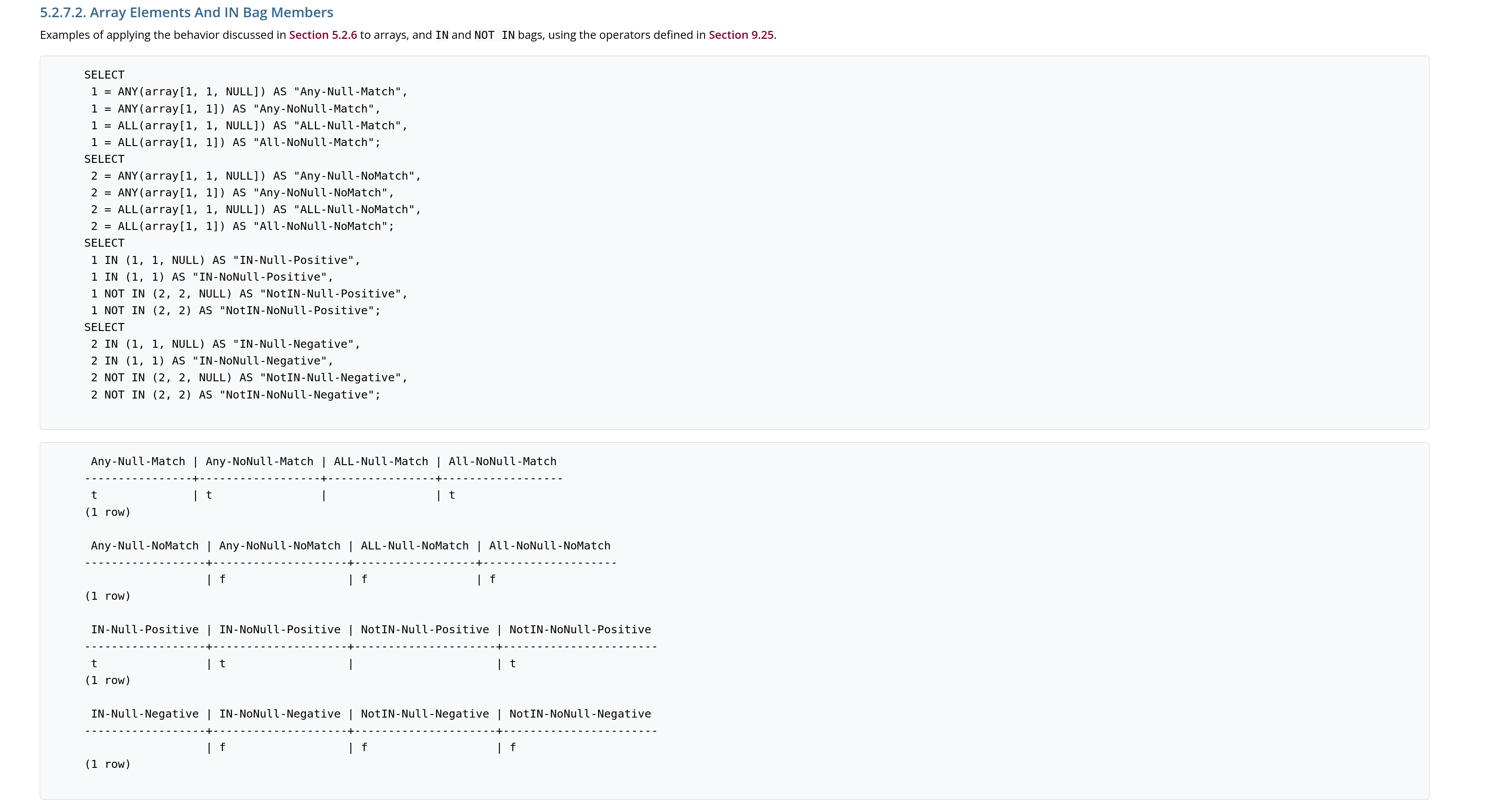Click the NOT IN inline code in the intro
The width and height of the screenshot is (1490, 812).
(x=494, y=35)
